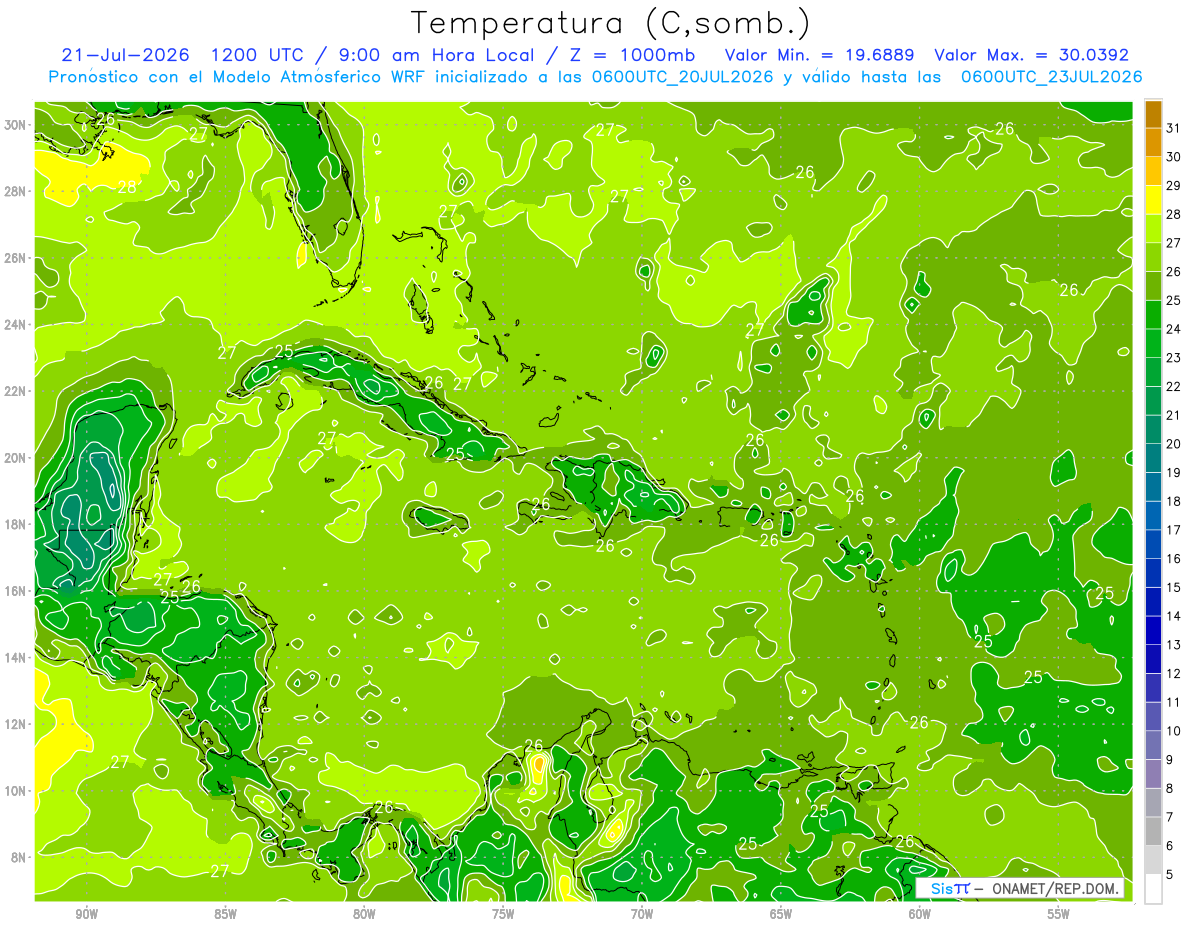Click the "1200 UTC" time label
Viewport: 1200px width, 927px height.
pyautogui.click(x=255, y=55)
